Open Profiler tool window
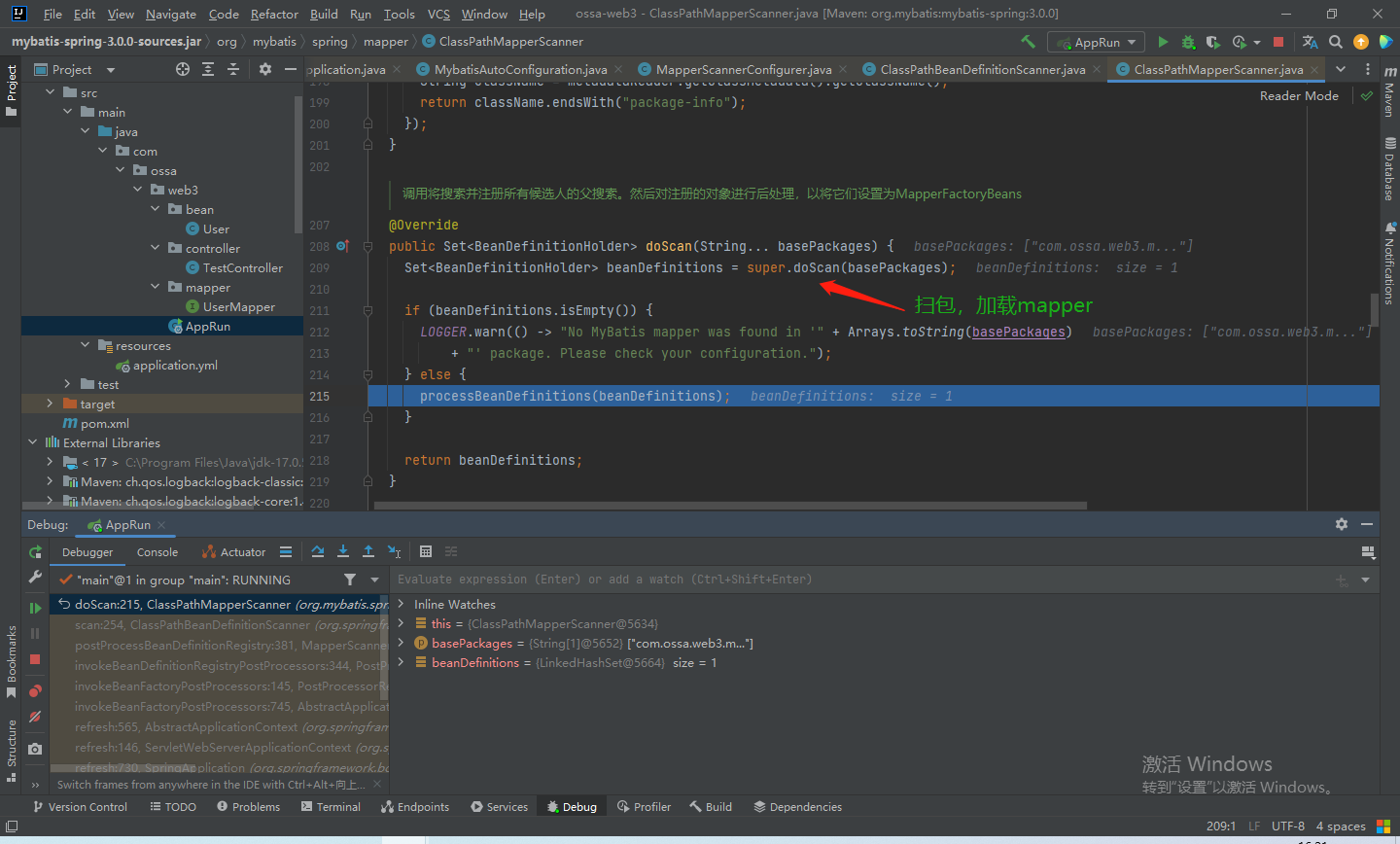The height and width of the screenshot is (844, 1400). coord(644,806)
